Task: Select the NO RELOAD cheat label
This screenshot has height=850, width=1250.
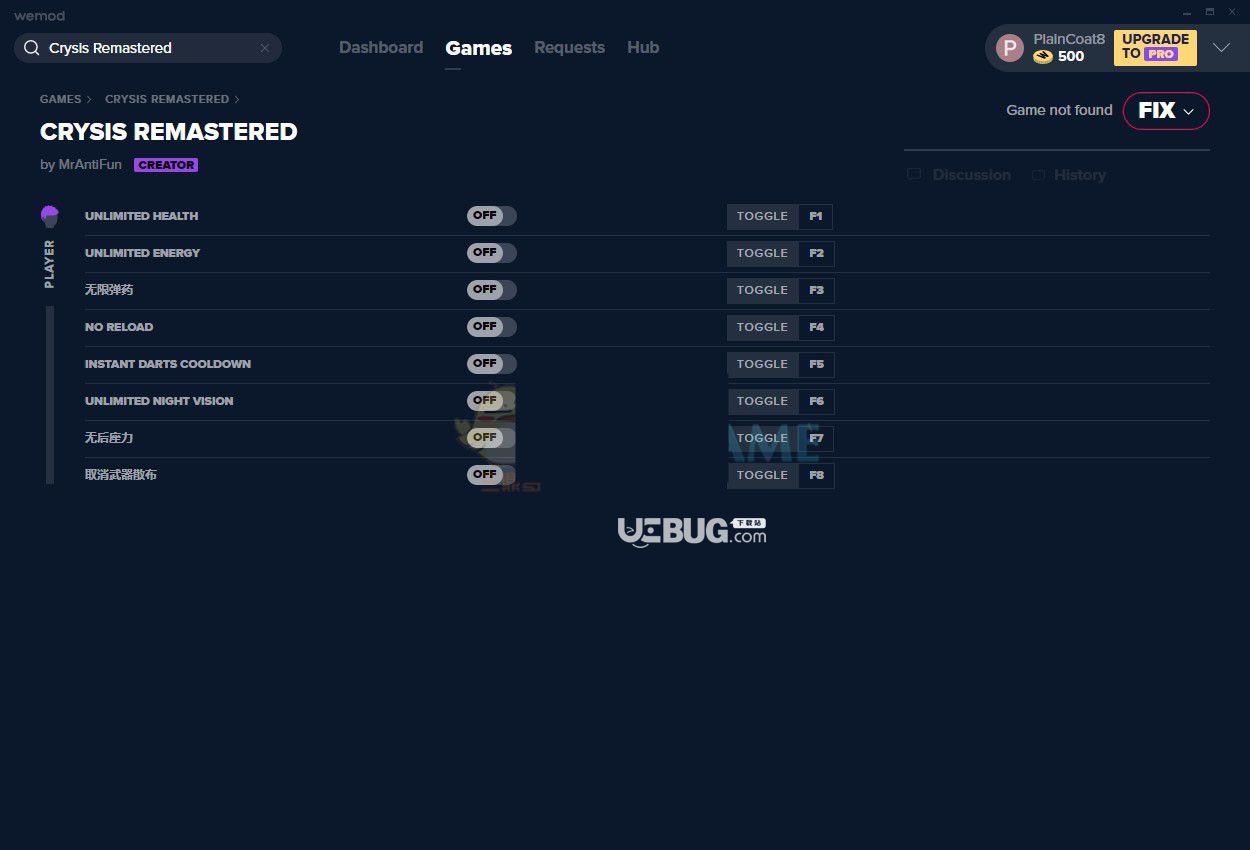Action: 119,327
